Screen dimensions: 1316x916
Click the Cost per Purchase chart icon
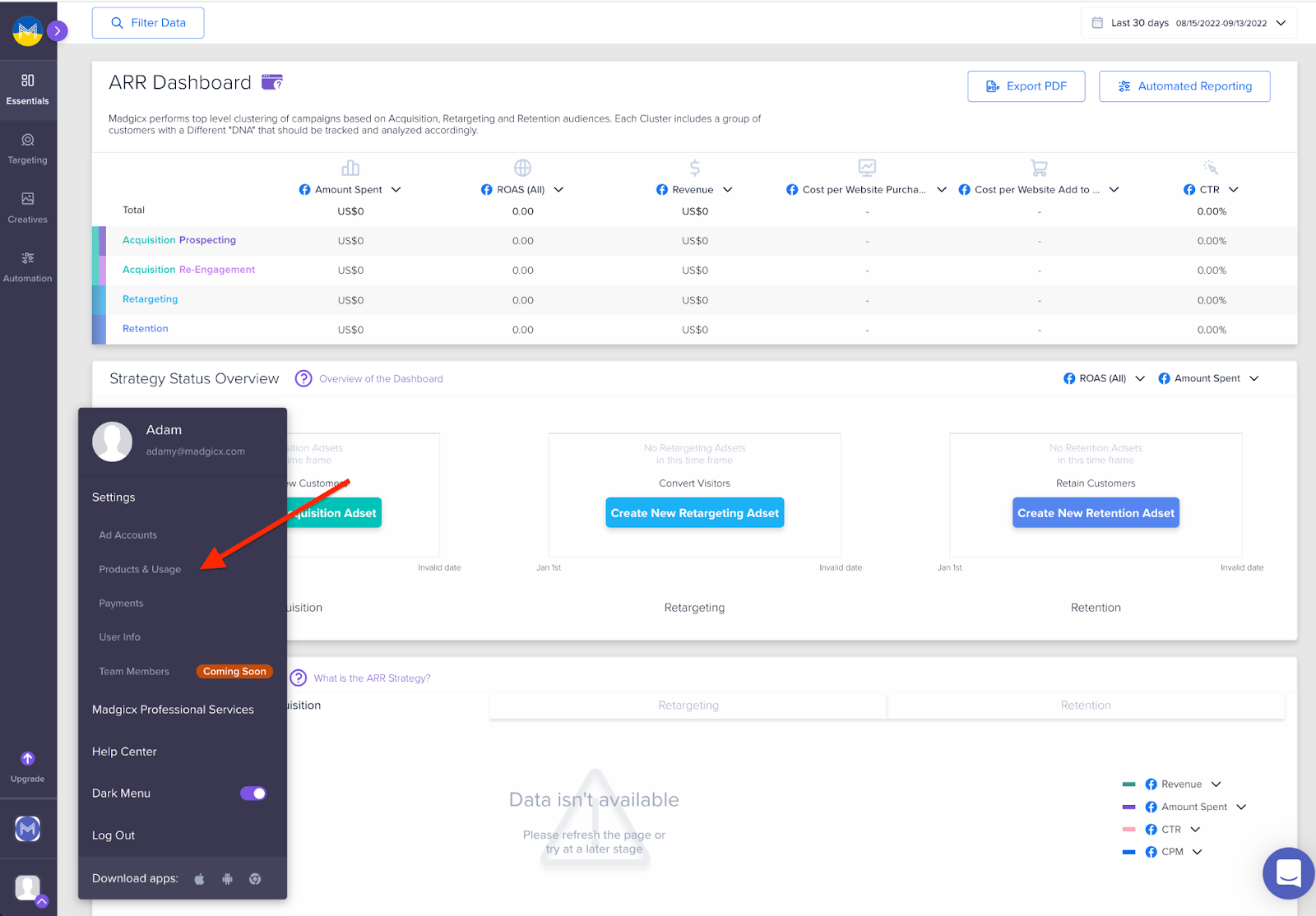(867, 168)
